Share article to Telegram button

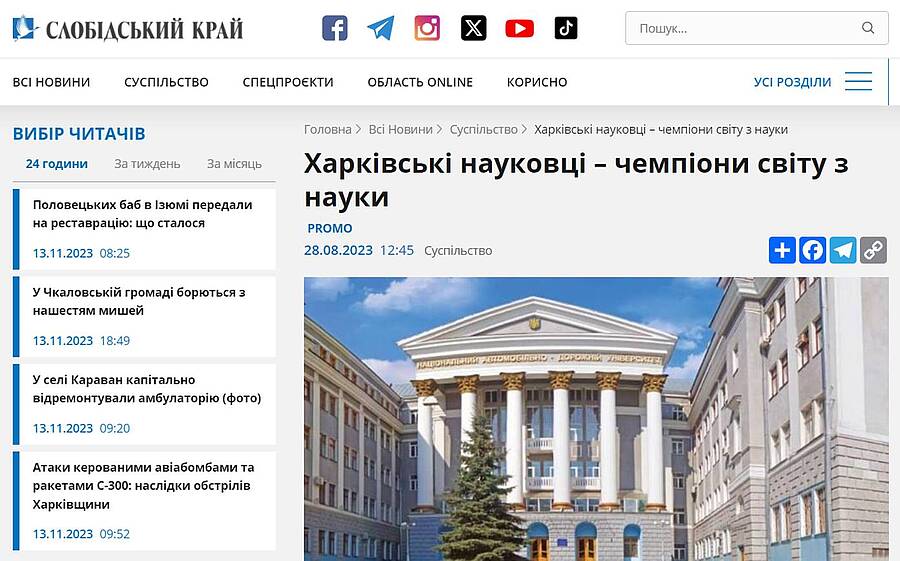(843, 250)
